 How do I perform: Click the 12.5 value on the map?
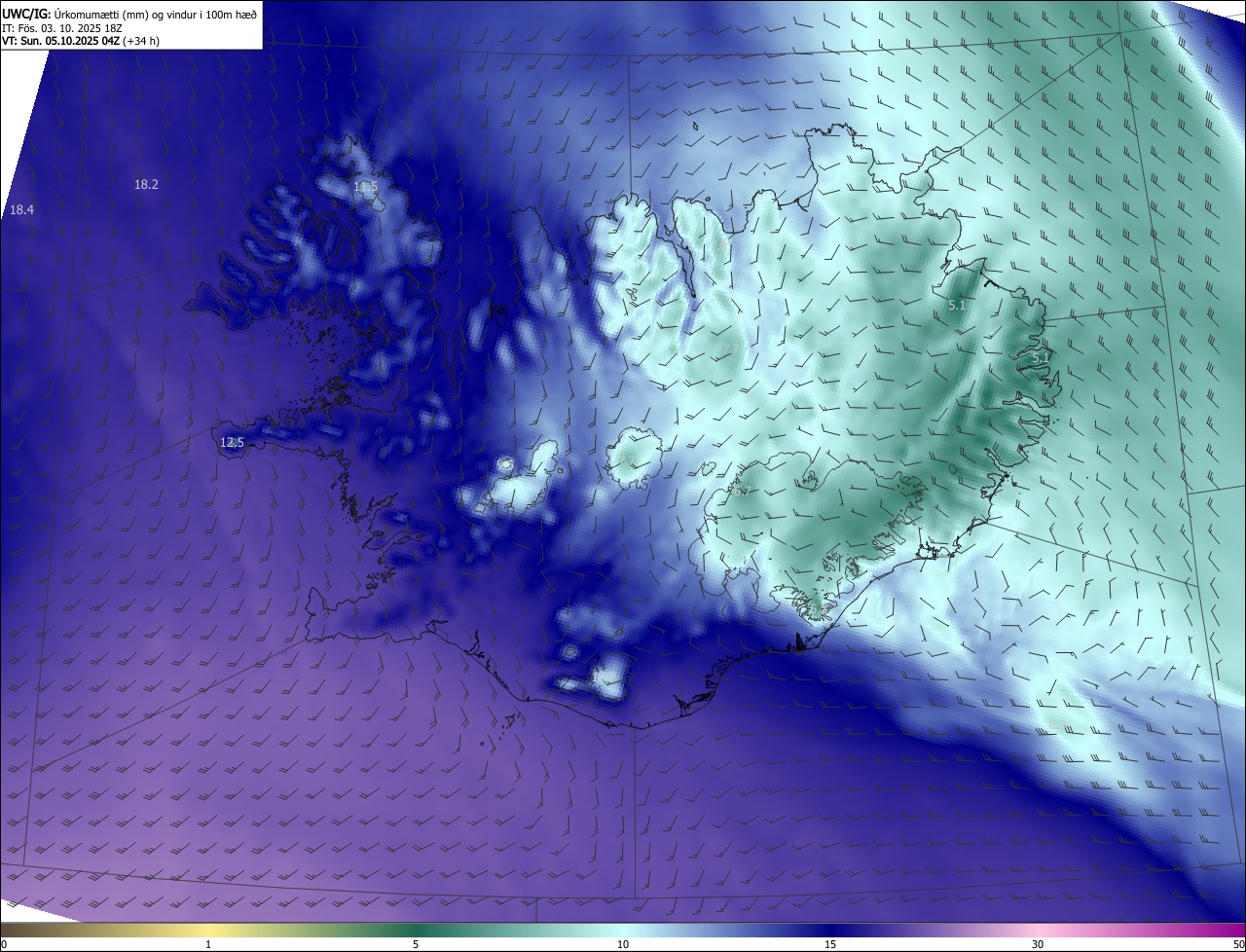point(232,443)
